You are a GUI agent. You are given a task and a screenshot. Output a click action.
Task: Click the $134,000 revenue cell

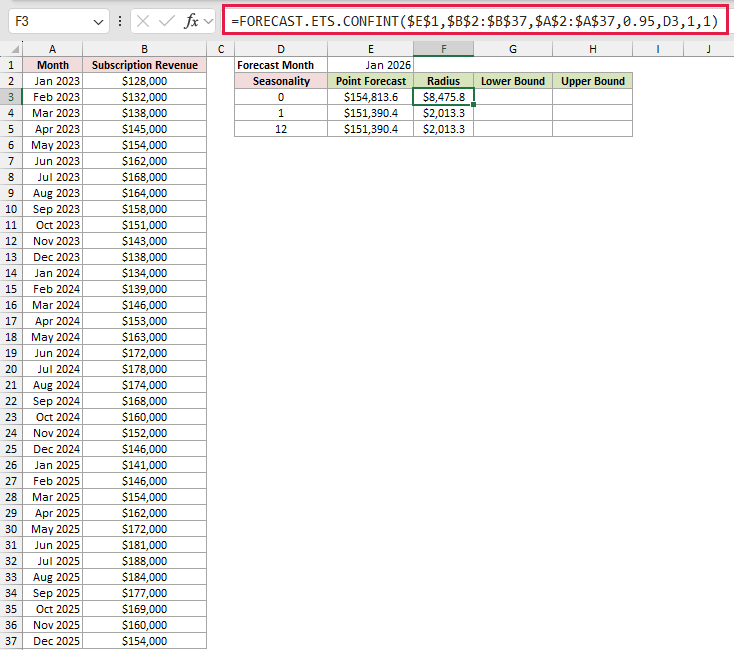click(144, 273)
